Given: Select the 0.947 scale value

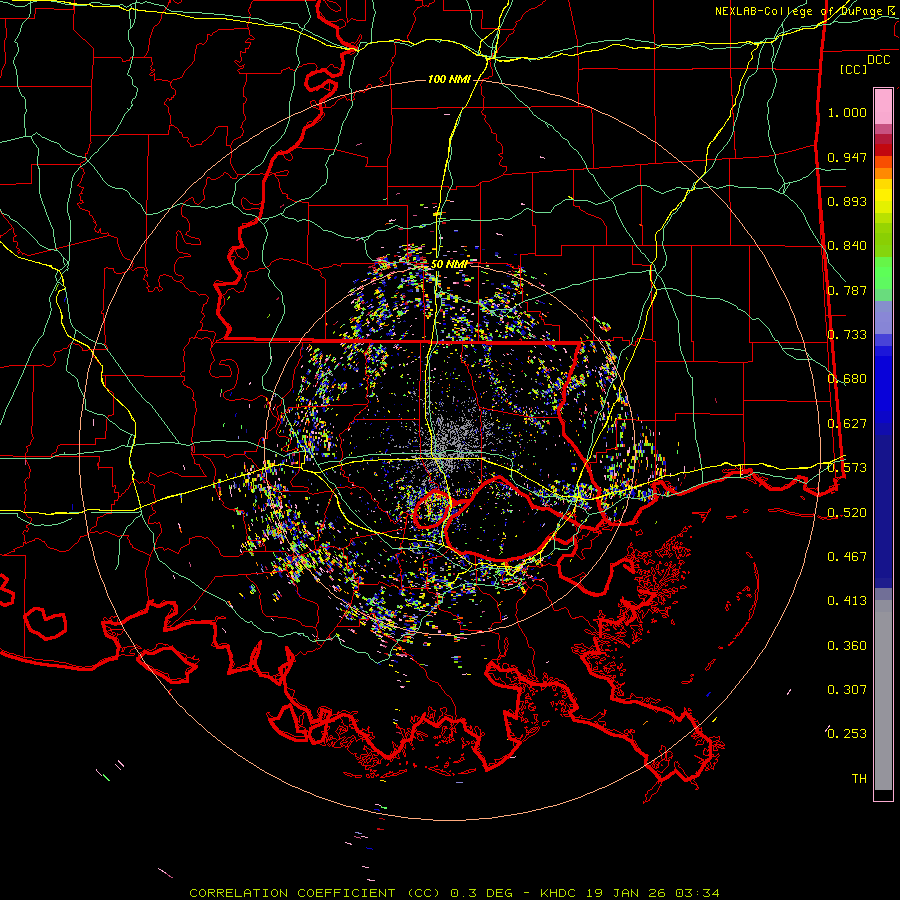Looking at the screenshot, I should pos(847,157).
